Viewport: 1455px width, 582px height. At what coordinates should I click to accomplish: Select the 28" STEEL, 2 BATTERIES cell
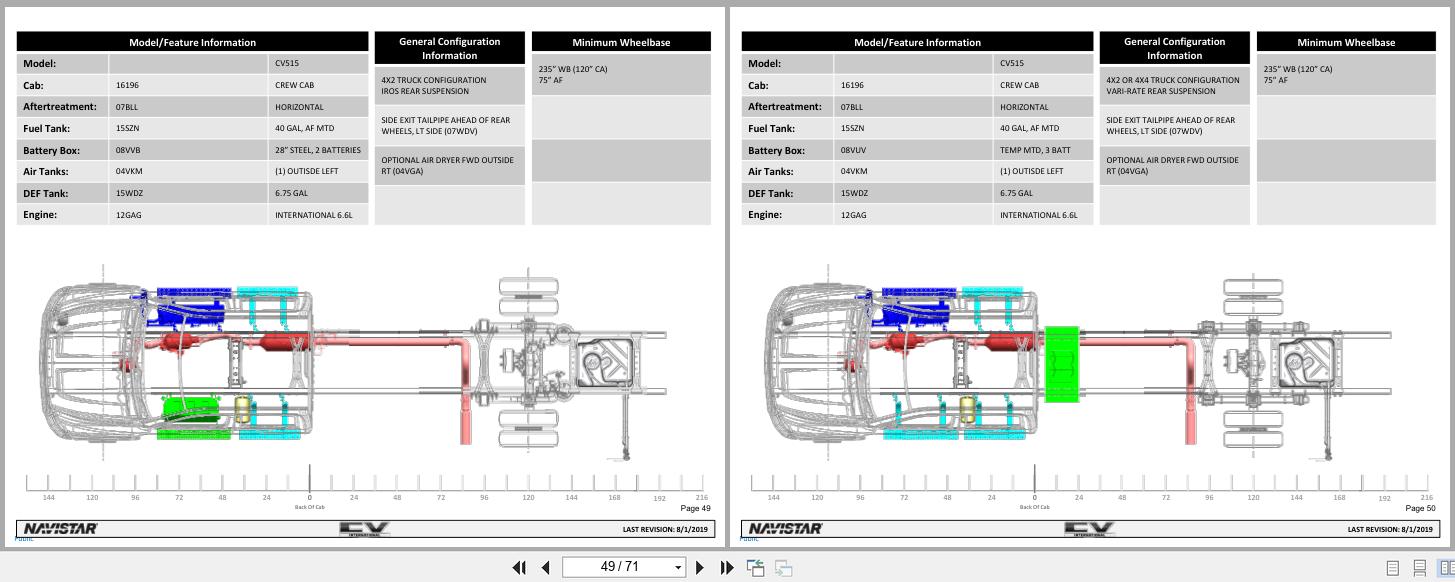(x=318, y=150)
